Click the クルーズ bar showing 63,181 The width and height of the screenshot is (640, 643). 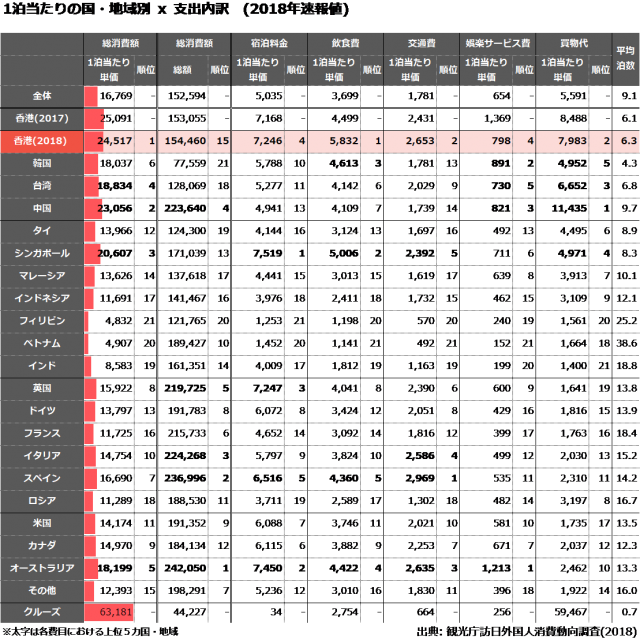(108, 612)
